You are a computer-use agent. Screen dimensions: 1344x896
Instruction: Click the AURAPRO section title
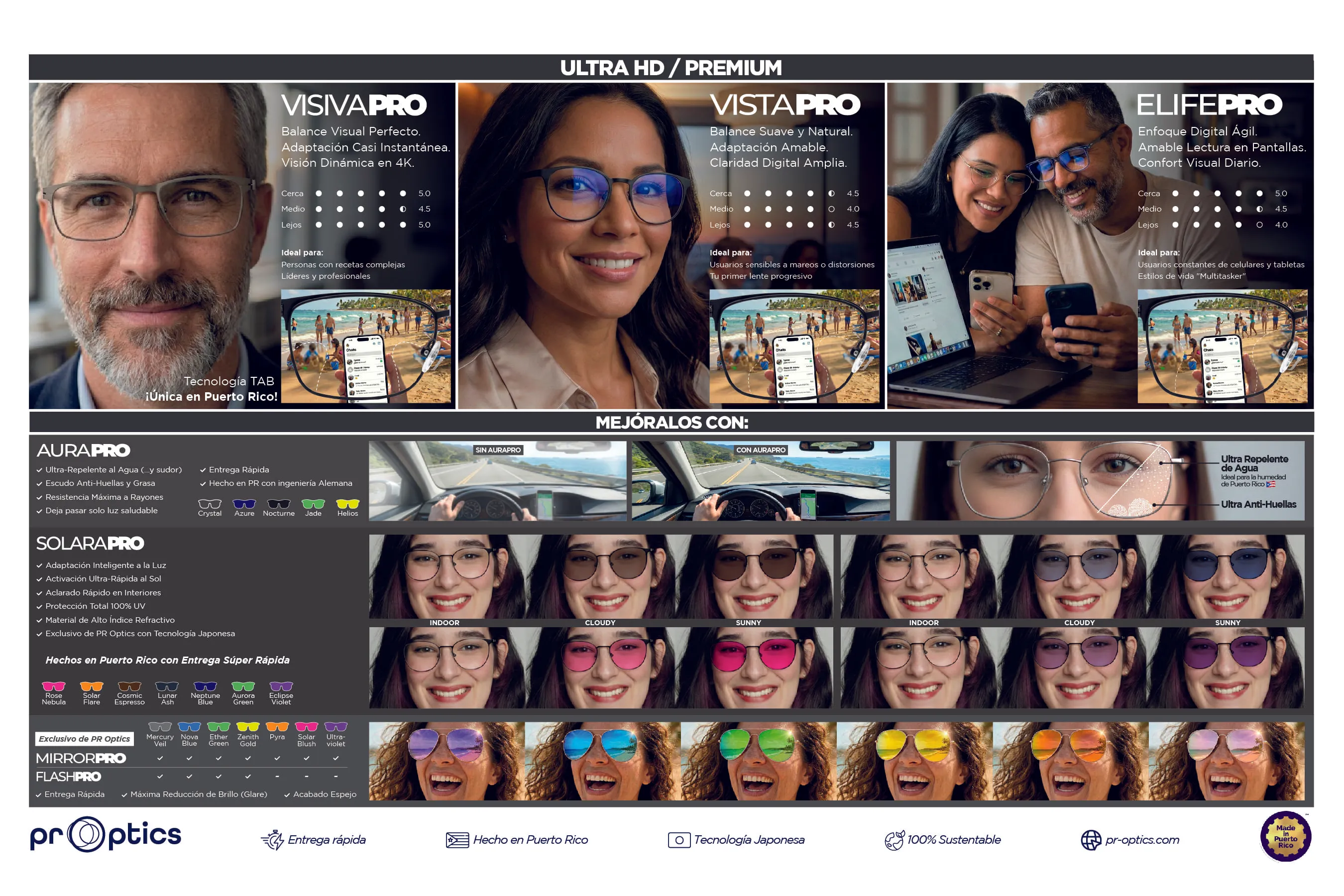click(84, 450)
